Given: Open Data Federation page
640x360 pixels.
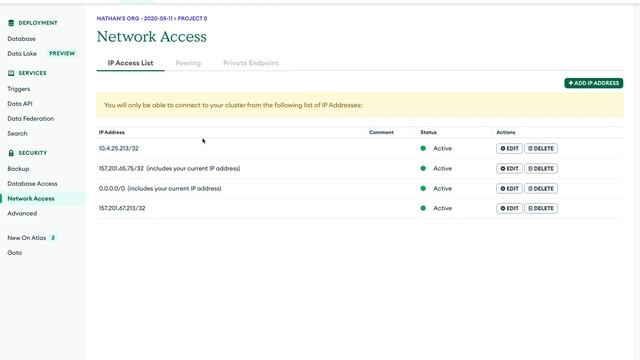Looking at the screenshot, I should 31,119.
